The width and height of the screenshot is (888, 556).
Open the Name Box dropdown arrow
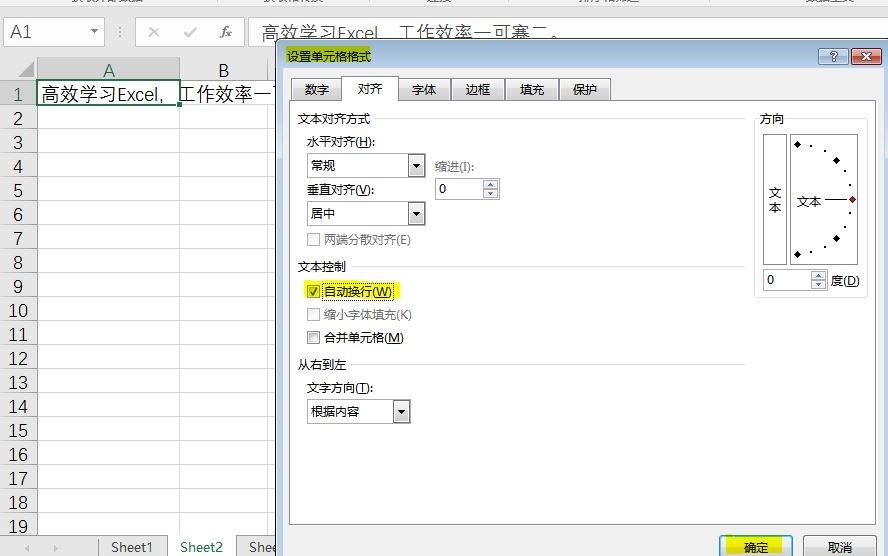[x=94, y=32]
